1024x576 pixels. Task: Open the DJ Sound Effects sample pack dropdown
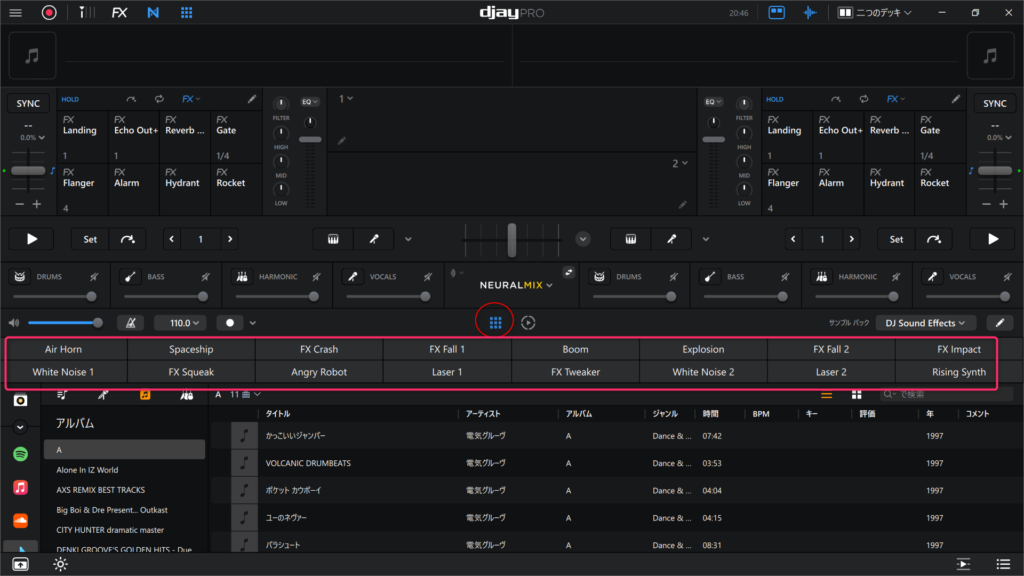(925, 323)
